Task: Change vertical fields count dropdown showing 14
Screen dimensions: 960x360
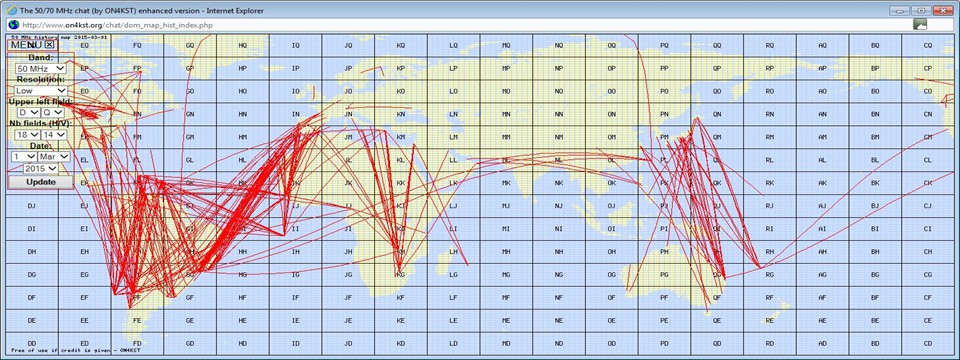Action: [53, 134]
